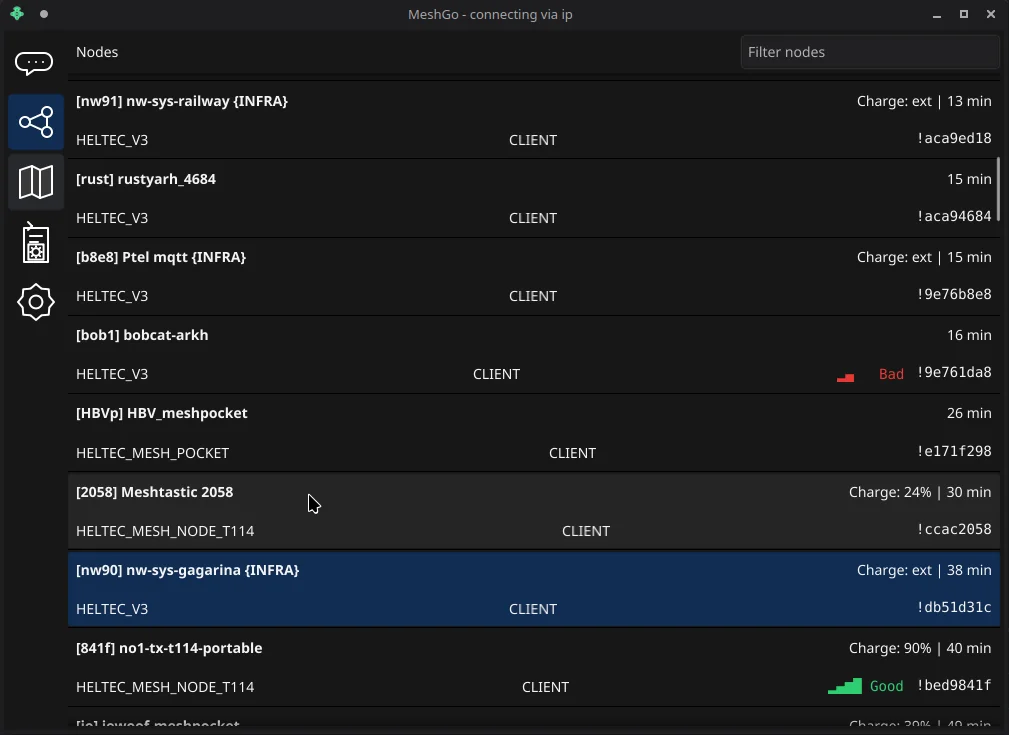1009x735 pixels.
Task: Open the Map view icon
Action: point(36,182)
